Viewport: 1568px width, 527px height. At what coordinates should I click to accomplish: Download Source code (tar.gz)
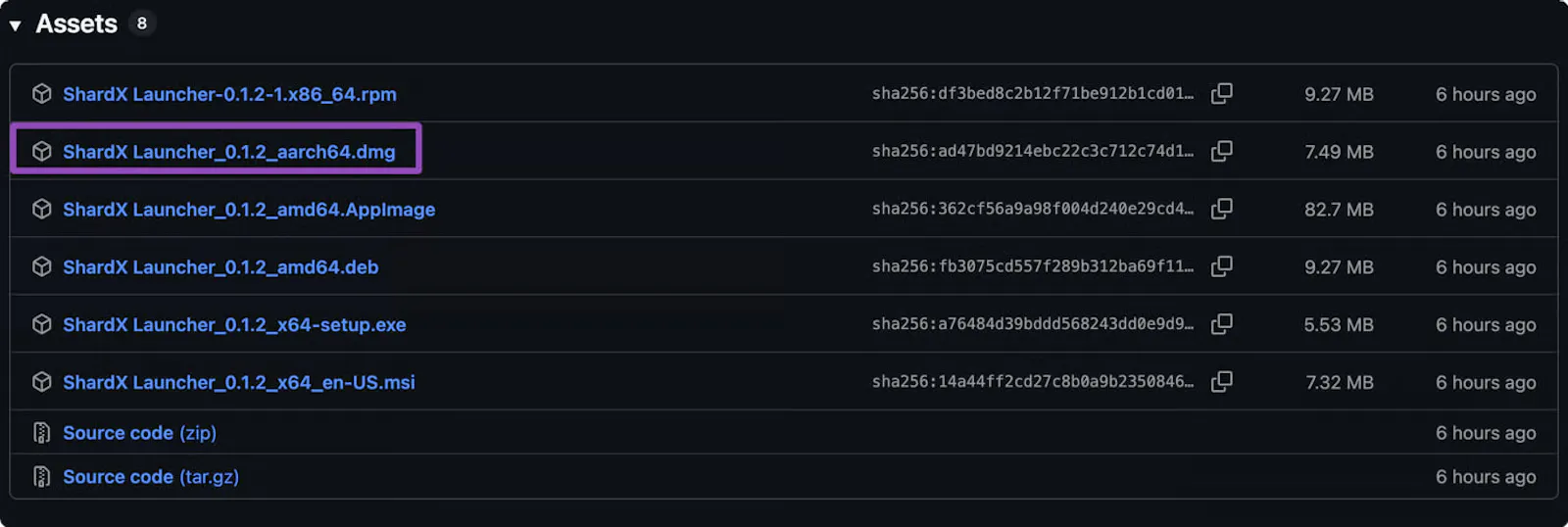coord(151,477)
